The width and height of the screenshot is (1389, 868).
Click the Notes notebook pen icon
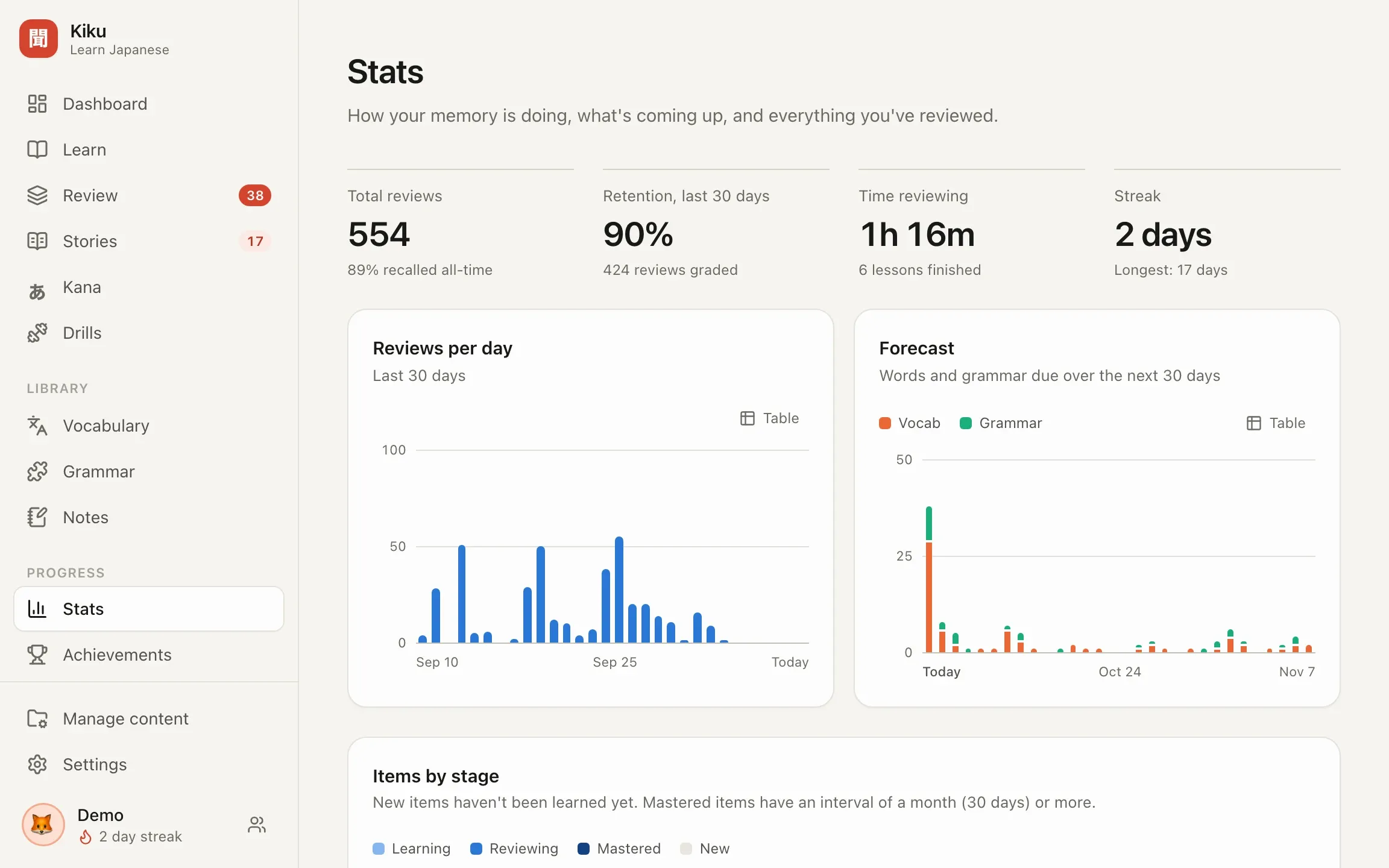(x=37, y=517)
